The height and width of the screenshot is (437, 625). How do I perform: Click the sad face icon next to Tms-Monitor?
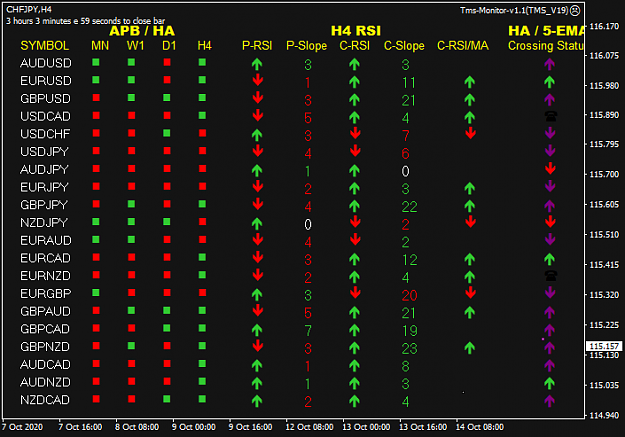575,10
